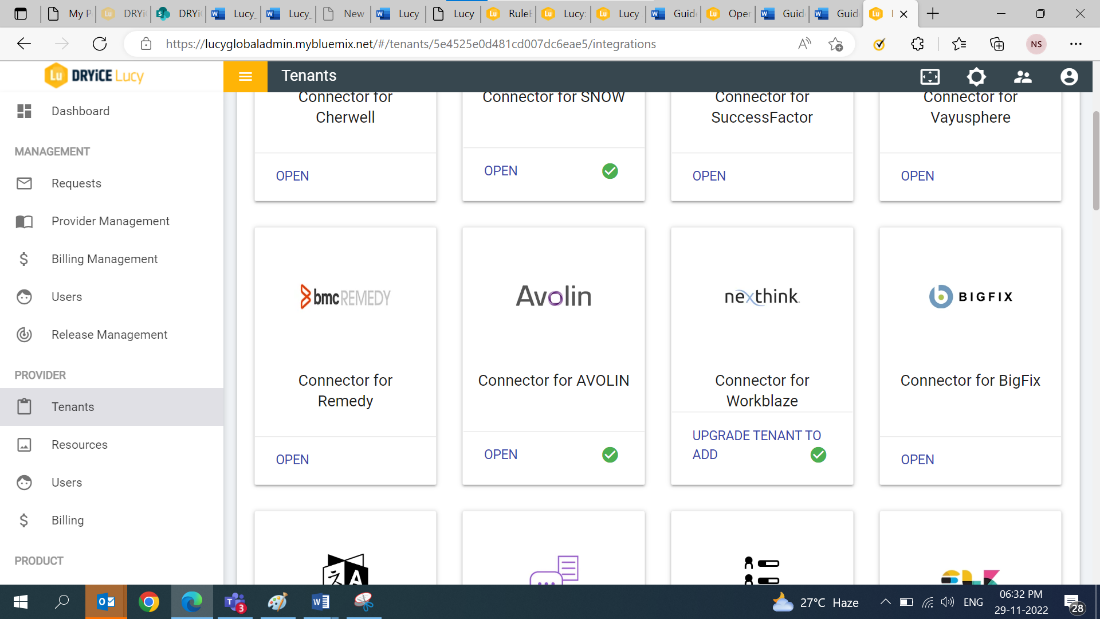Open browser extensions puzzle icon
The height and width of the screenshot is (619, 1100).
pyautogui.click(x=918, y=44)
